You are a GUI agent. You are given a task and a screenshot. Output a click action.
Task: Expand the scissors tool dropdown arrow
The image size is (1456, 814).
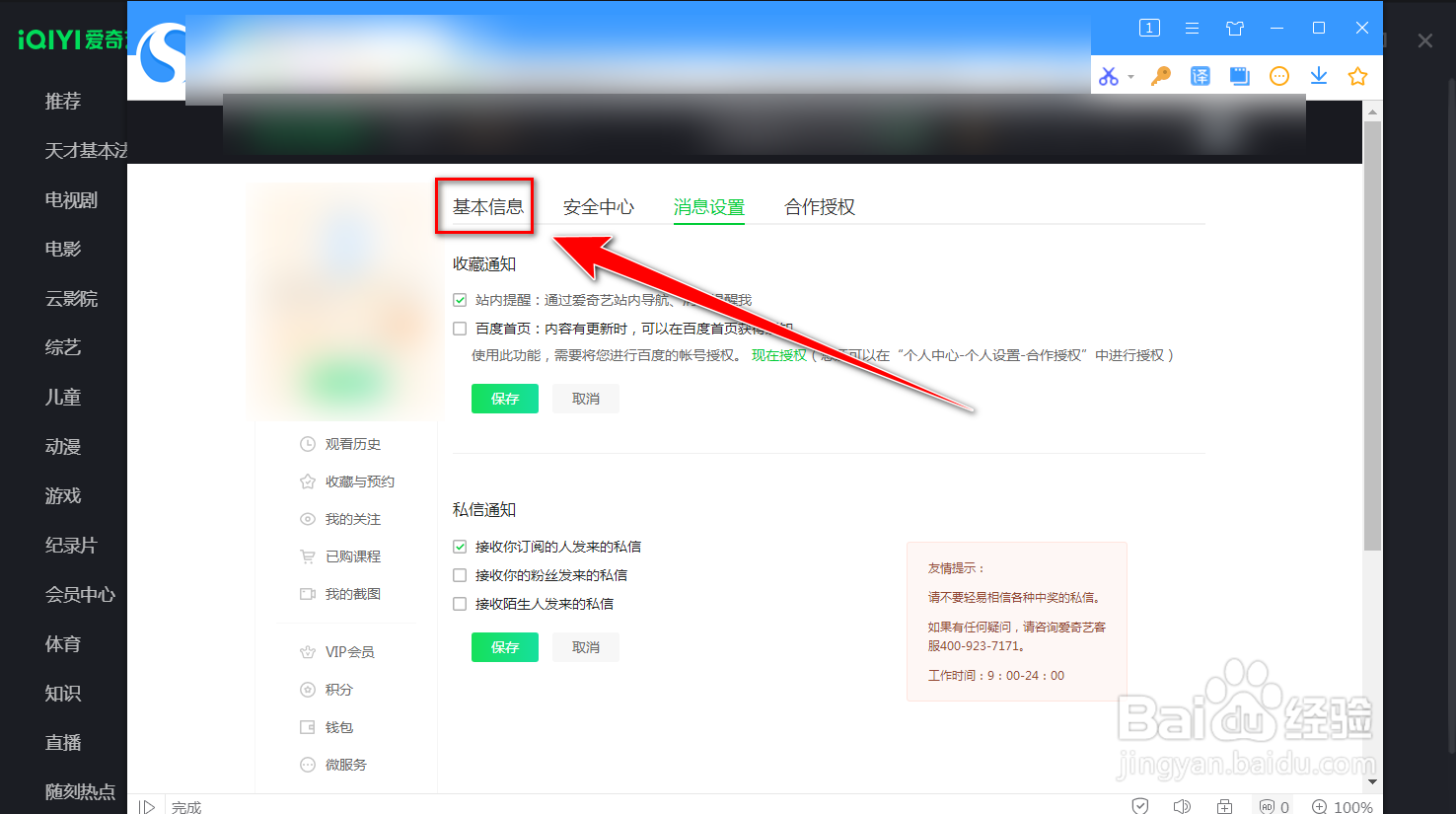(1130, 77)
